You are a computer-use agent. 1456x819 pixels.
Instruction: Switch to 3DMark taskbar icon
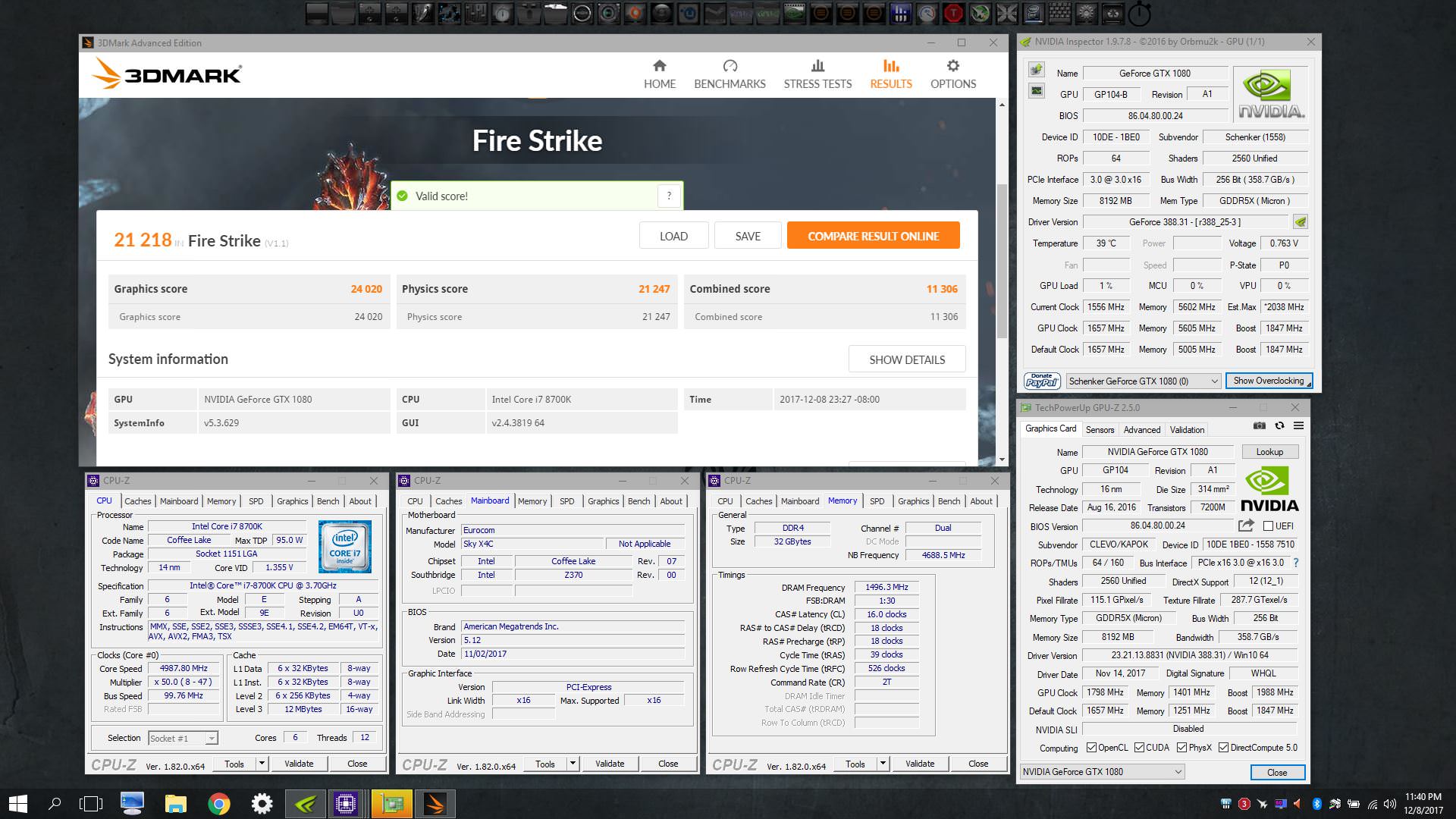tap(435, 803)
